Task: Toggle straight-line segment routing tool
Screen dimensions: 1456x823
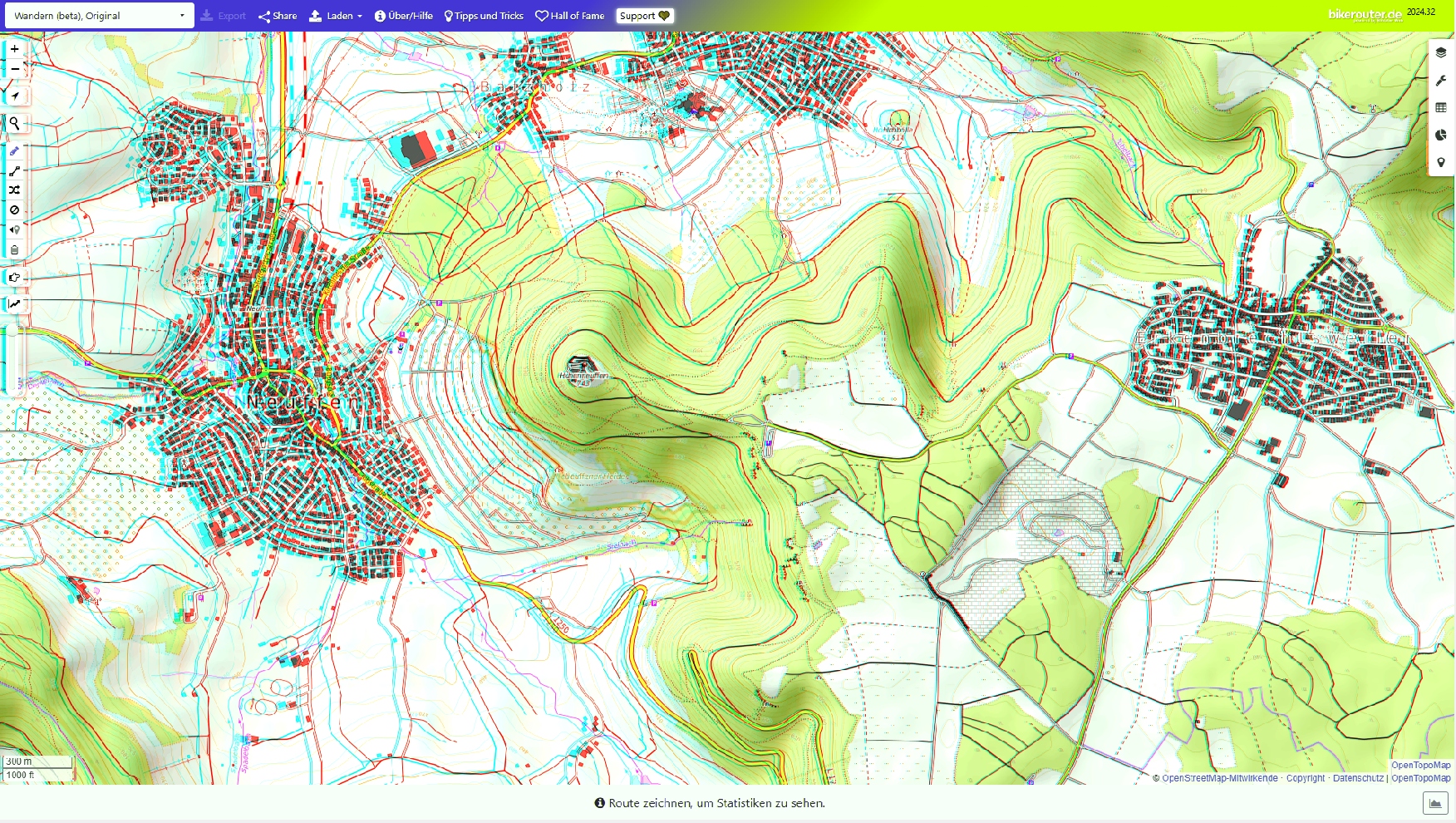Action: (x=14, y=170)
